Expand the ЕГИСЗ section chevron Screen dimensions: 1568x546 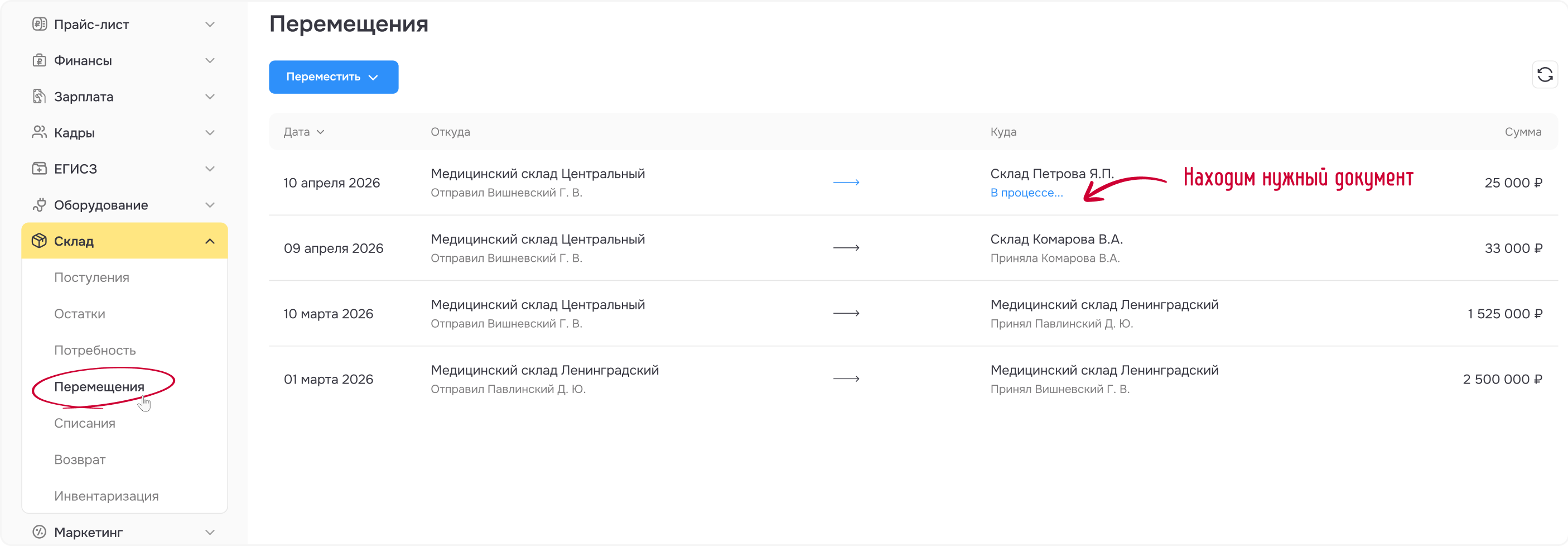210,169
